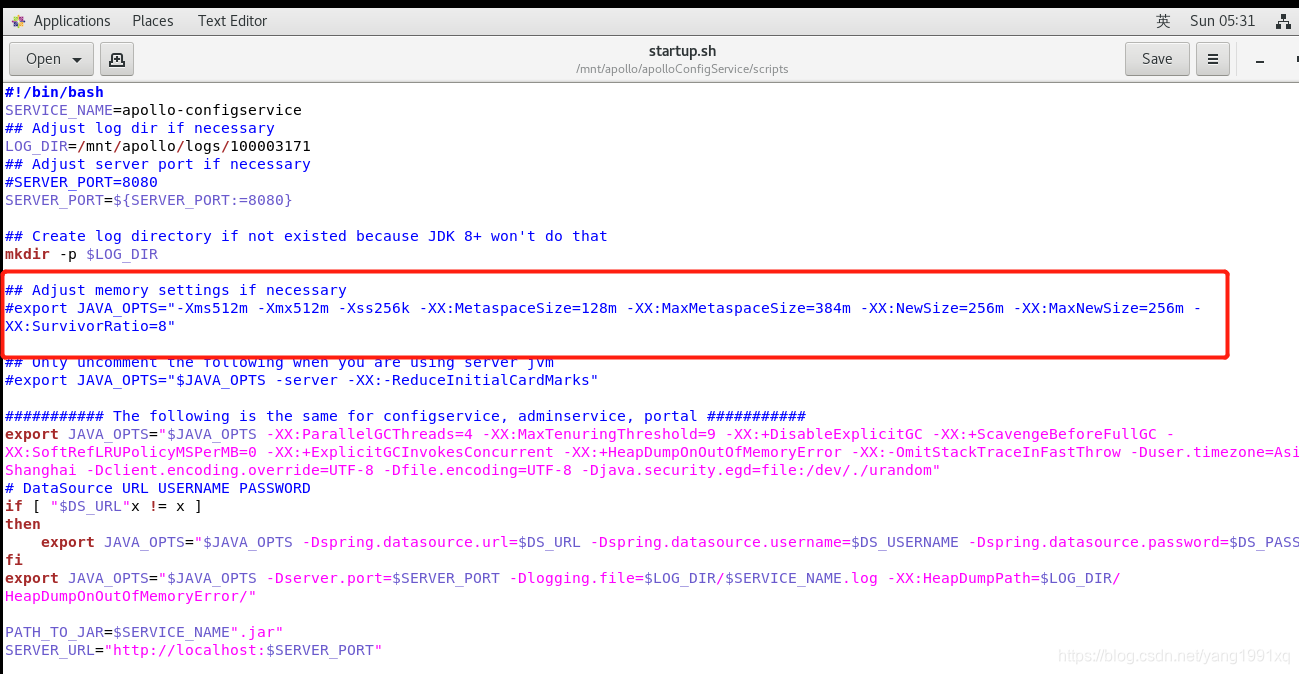
Task: Open the Places menu
Action: tap(153, 21)
